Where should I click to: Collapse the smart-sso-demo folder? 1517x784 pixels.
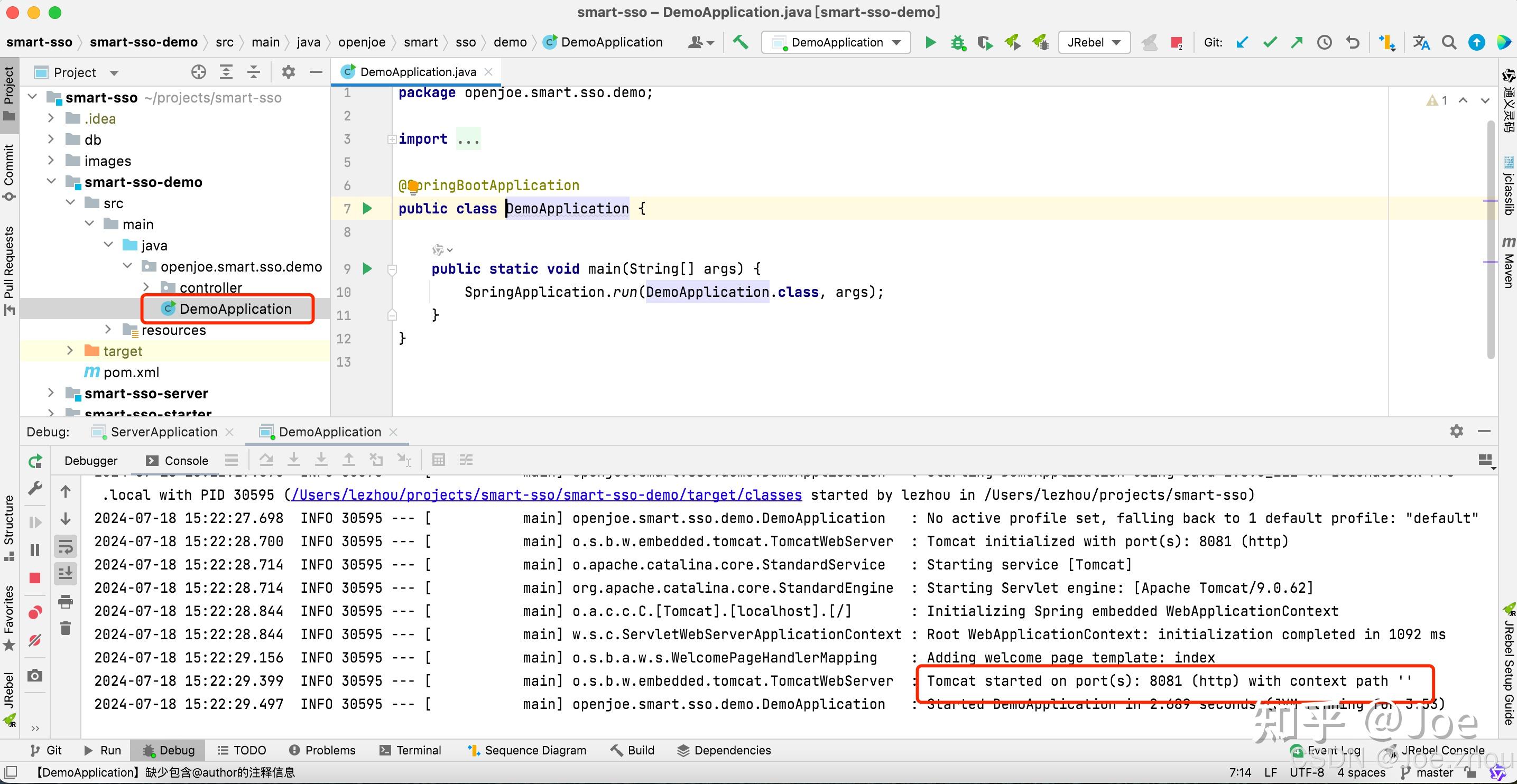click(51, 182)
